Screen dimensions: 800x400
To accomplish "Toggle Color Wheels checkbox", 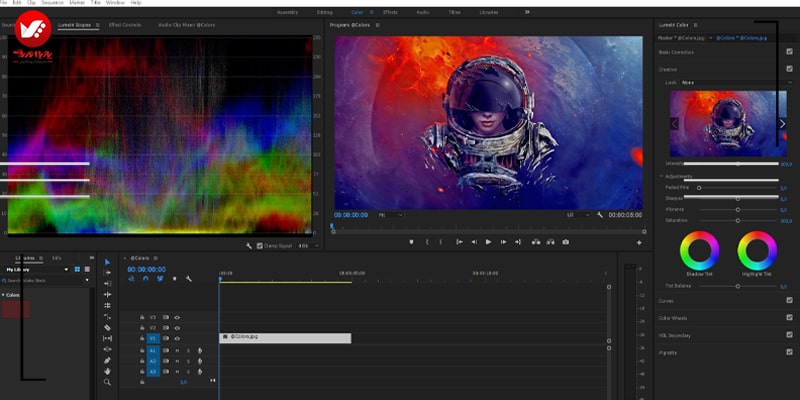I will pyautogui.click(x=790, y=317).
